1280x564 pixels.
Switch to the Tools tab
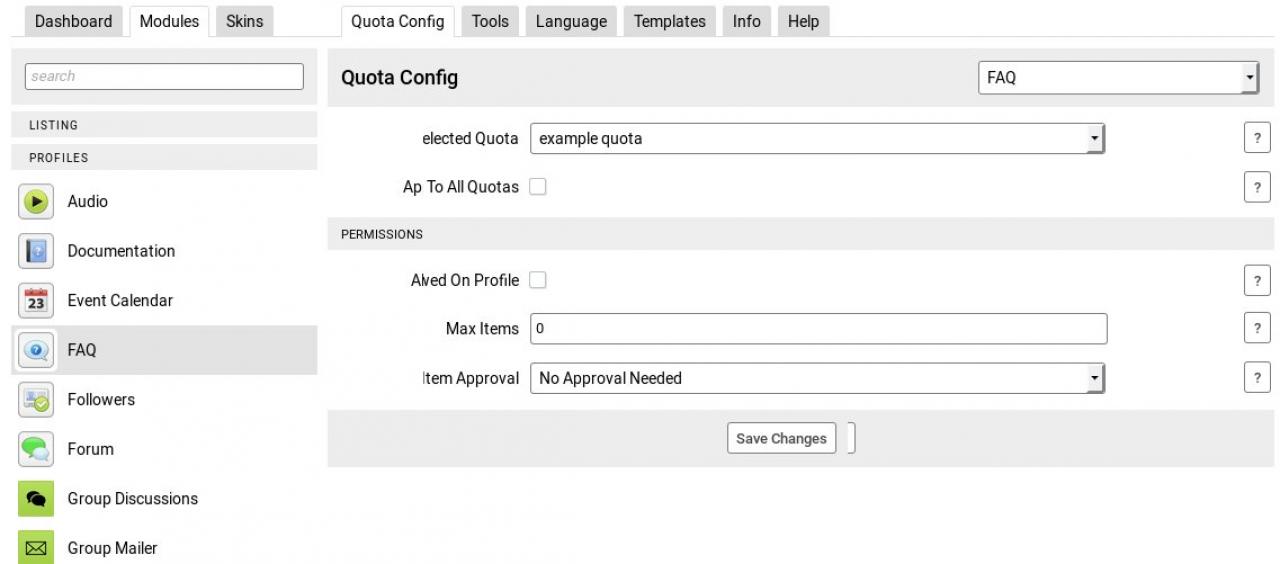(x=490, y=21)
